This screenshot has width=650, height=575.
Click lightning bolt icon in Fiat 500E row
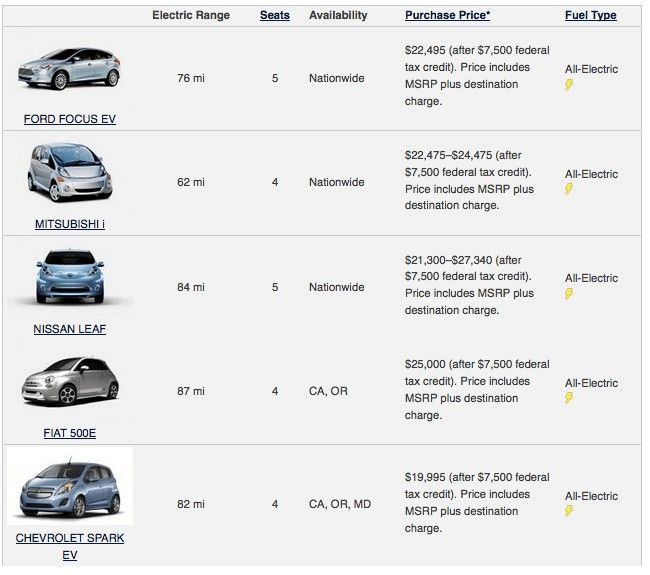pos(569,398)
